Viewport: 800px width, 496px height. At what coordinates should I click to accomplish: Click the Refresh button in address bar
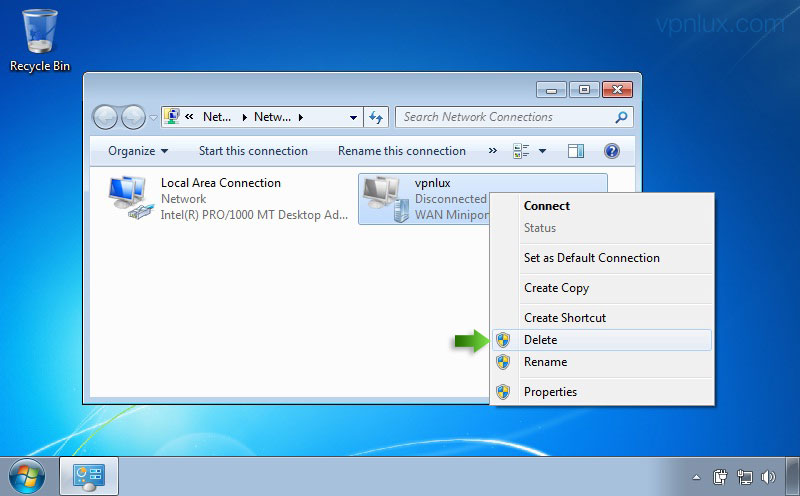(x=376, y=117)
